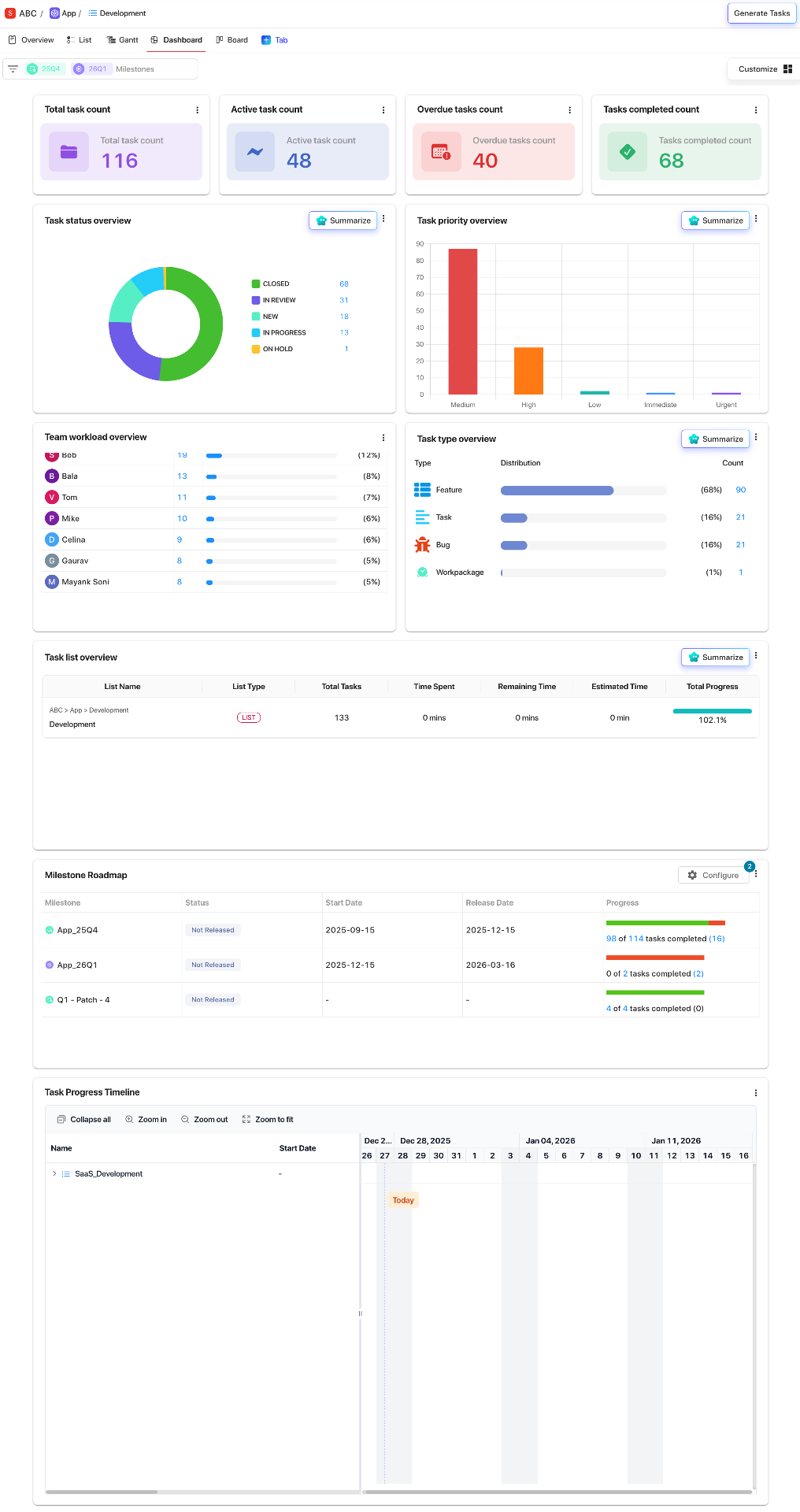Add a new tab with the plus Tab button
Image resolution: width=800 pixels, height=1512 pixels.
pyautogui.click(x=275, y=40)
